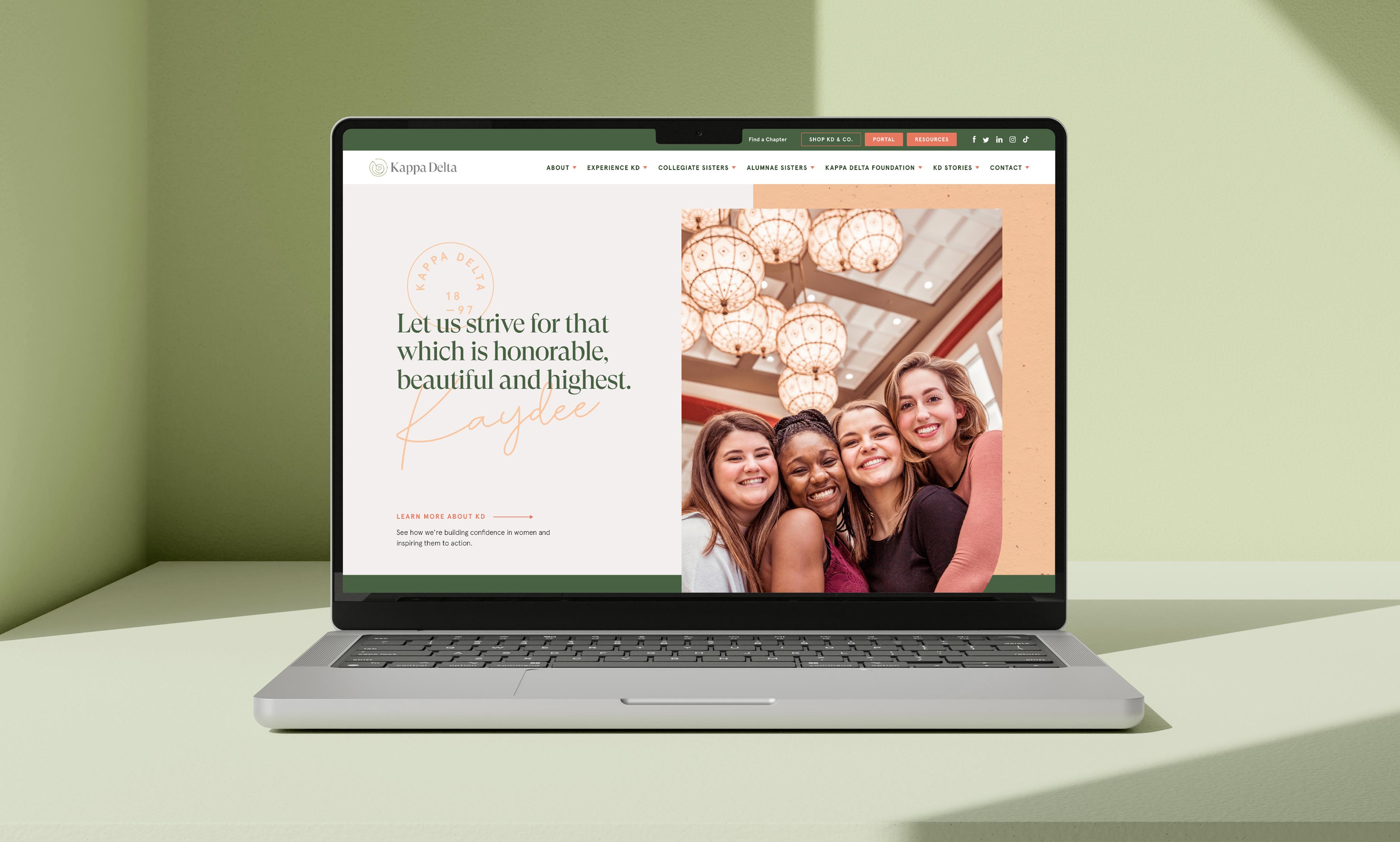Expand the Collegiate Sisters dropdown

tap(696, 167)
